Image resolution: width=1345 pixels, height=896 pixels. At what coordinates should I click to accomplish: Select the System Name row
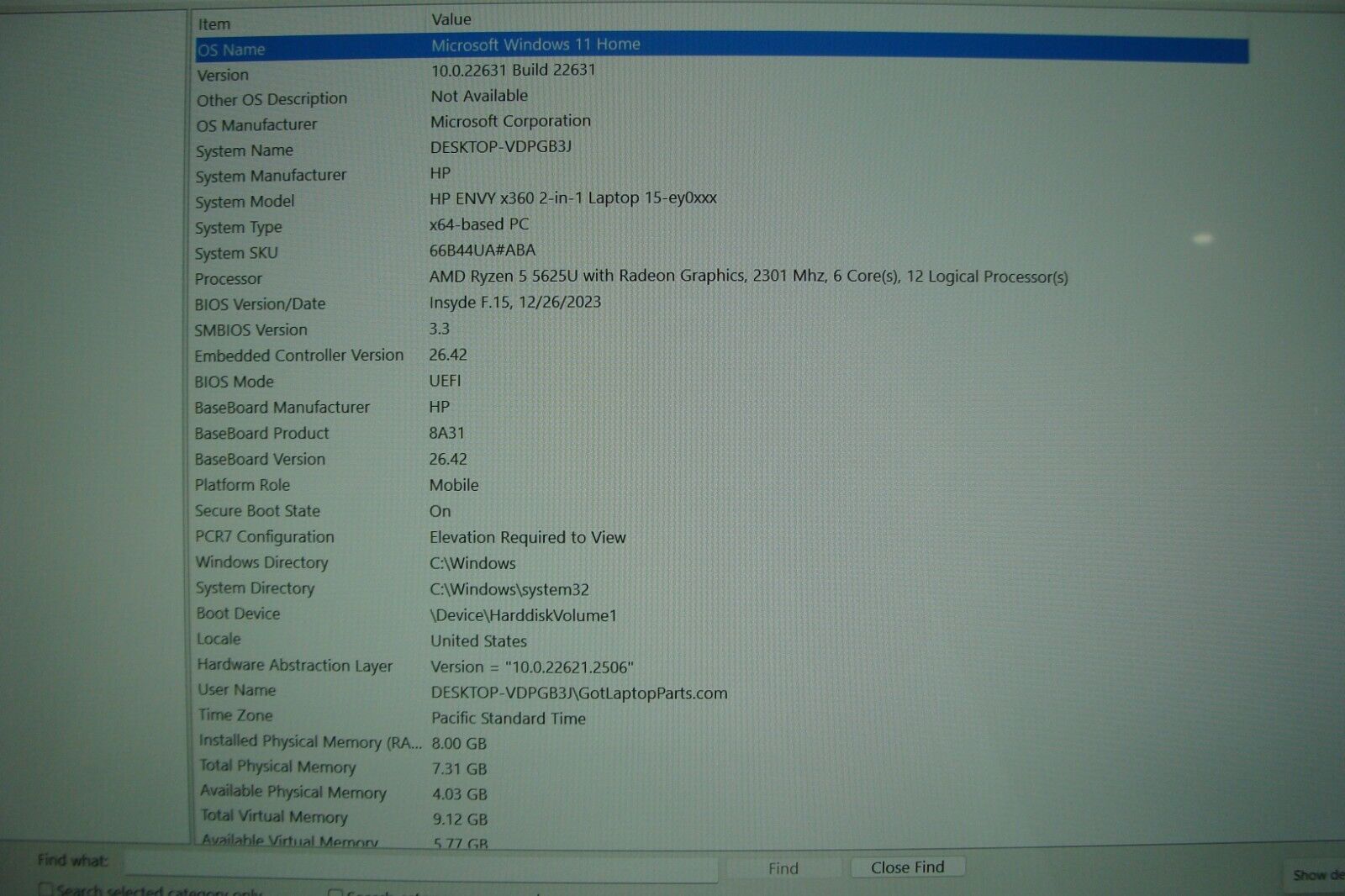tap(721, 150)
